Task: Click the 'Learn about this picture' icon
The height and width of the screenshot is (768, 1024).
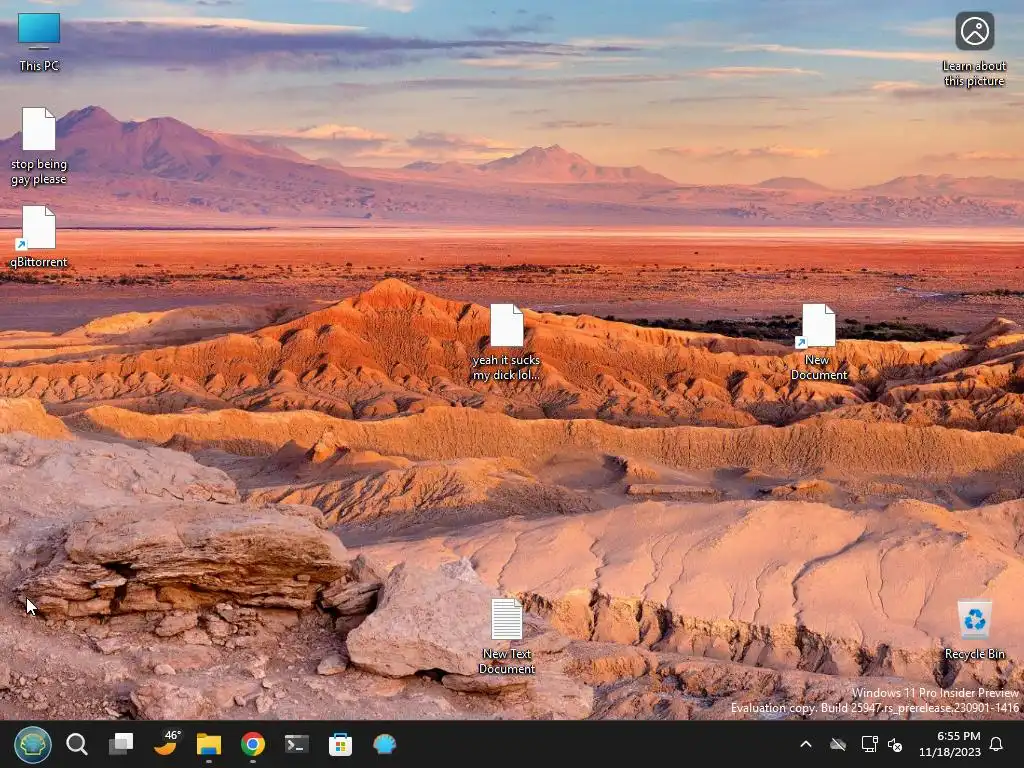Action: [x=974, y=49]
